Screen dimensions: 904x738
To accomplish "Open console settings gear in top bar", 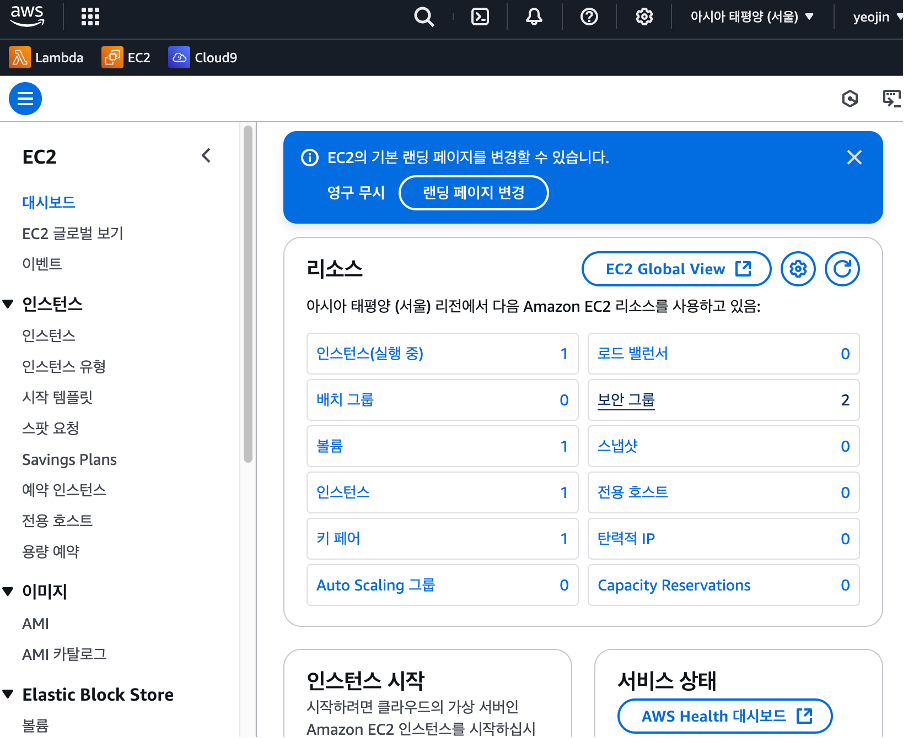I will pyautogui.click(x=644, y=17).
